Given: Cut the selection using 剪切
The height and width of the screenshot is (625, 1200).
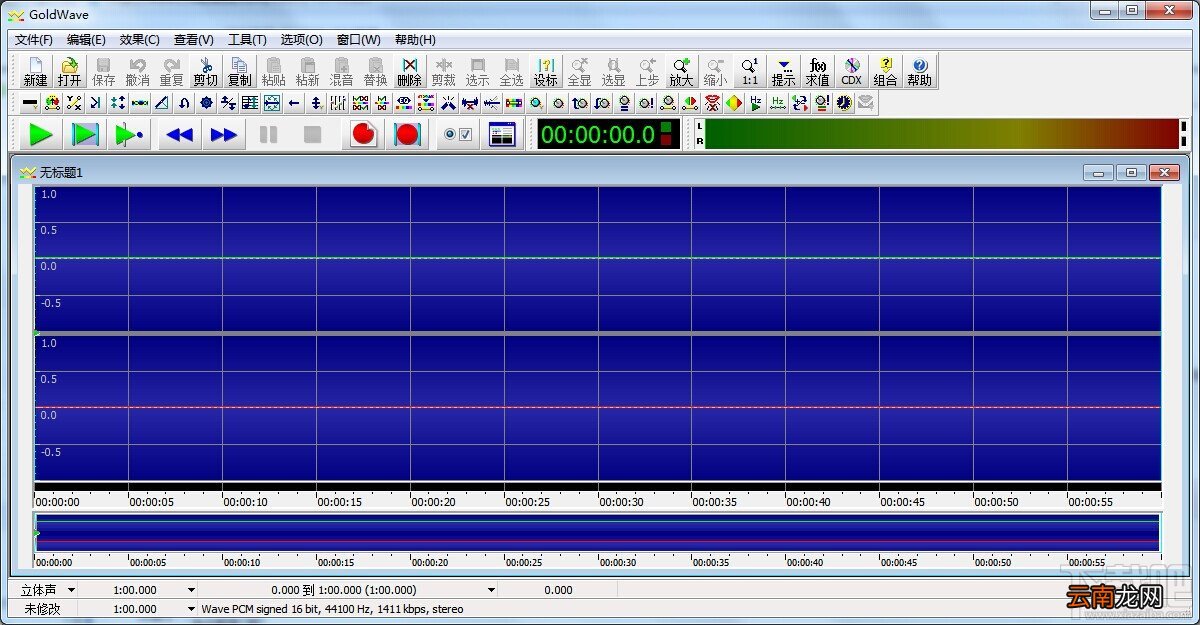Looking at the screenshot, I should pos(205,71).
